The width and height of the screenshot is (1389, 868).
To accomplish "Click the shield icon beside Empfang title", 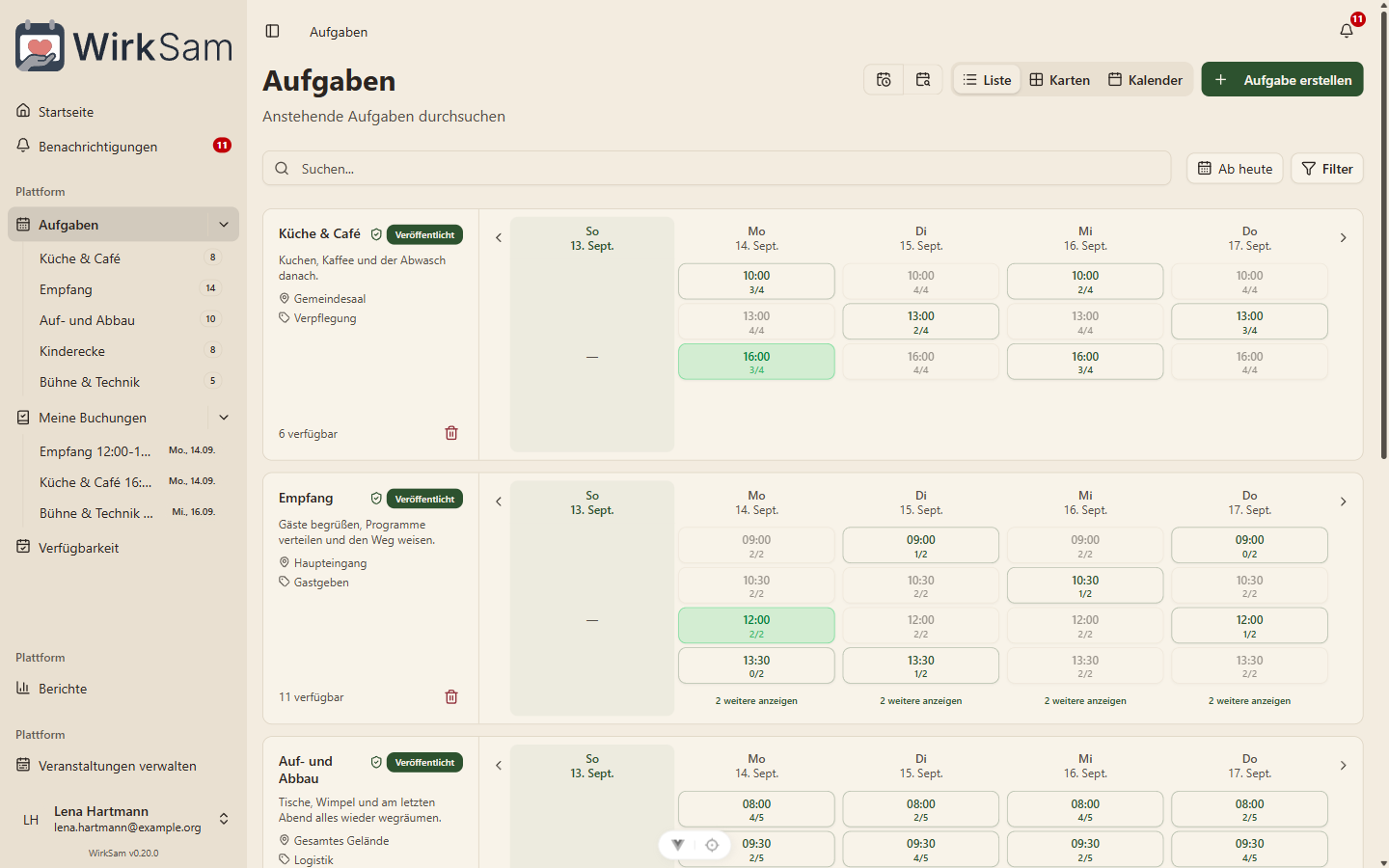I will pos(376,499).
